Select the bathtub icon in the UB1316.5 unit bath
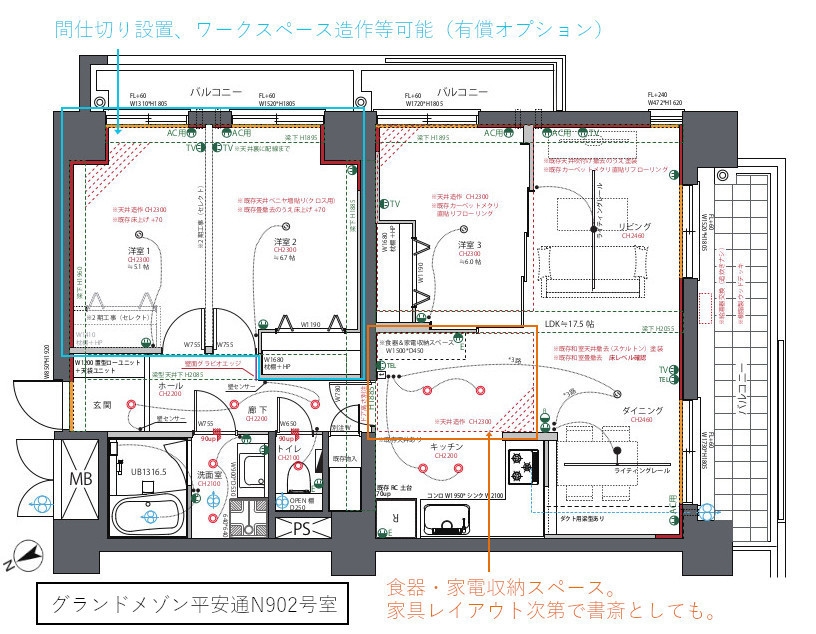Image resolution: width=816 pixels, height=634 pixels. (x=147, y=514)
